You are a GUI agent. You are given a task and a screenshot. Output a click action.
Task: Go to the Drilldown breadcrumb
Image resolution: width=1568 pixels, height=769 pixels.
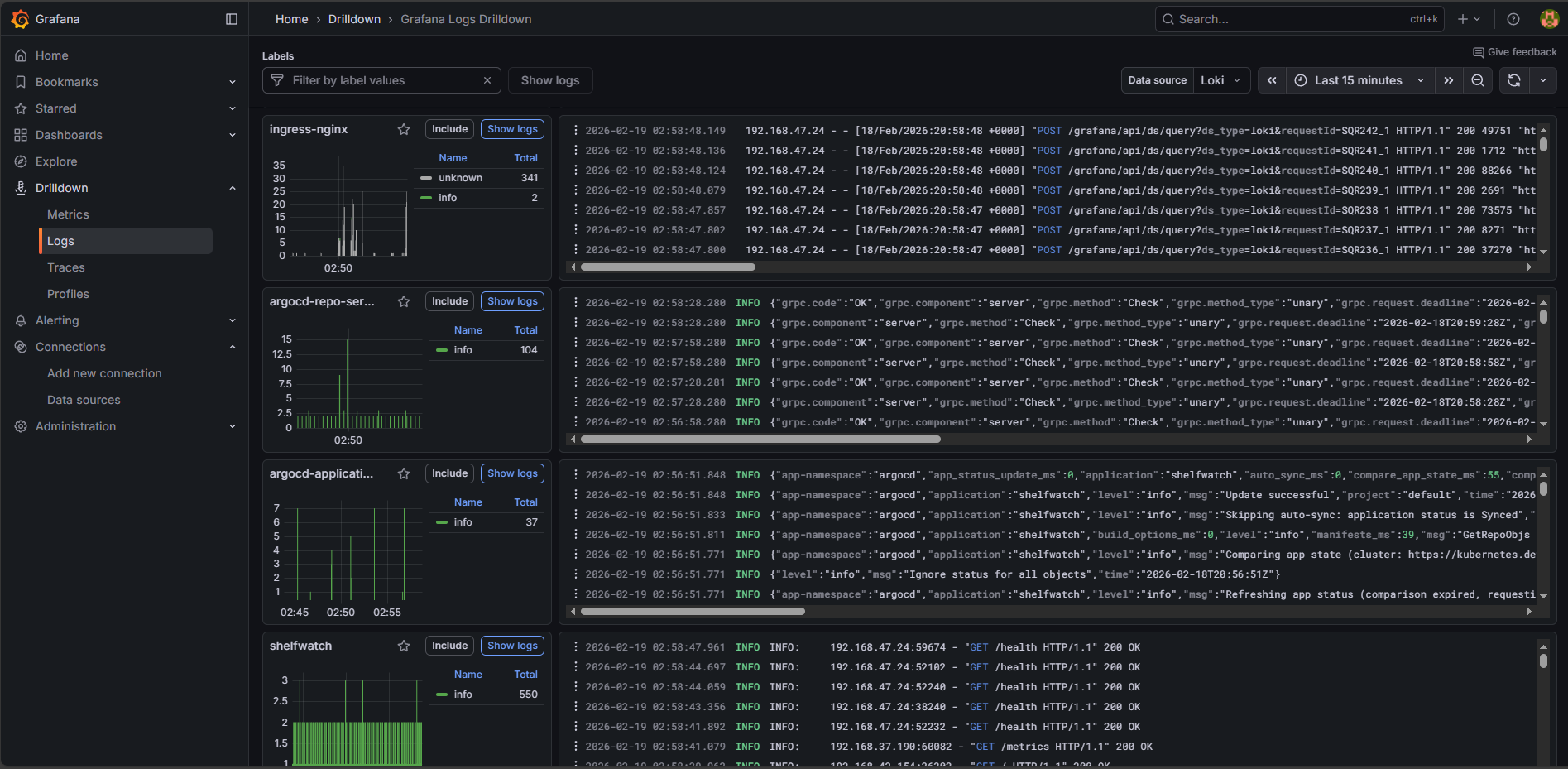pyautogui.click(x=354, y=19)
